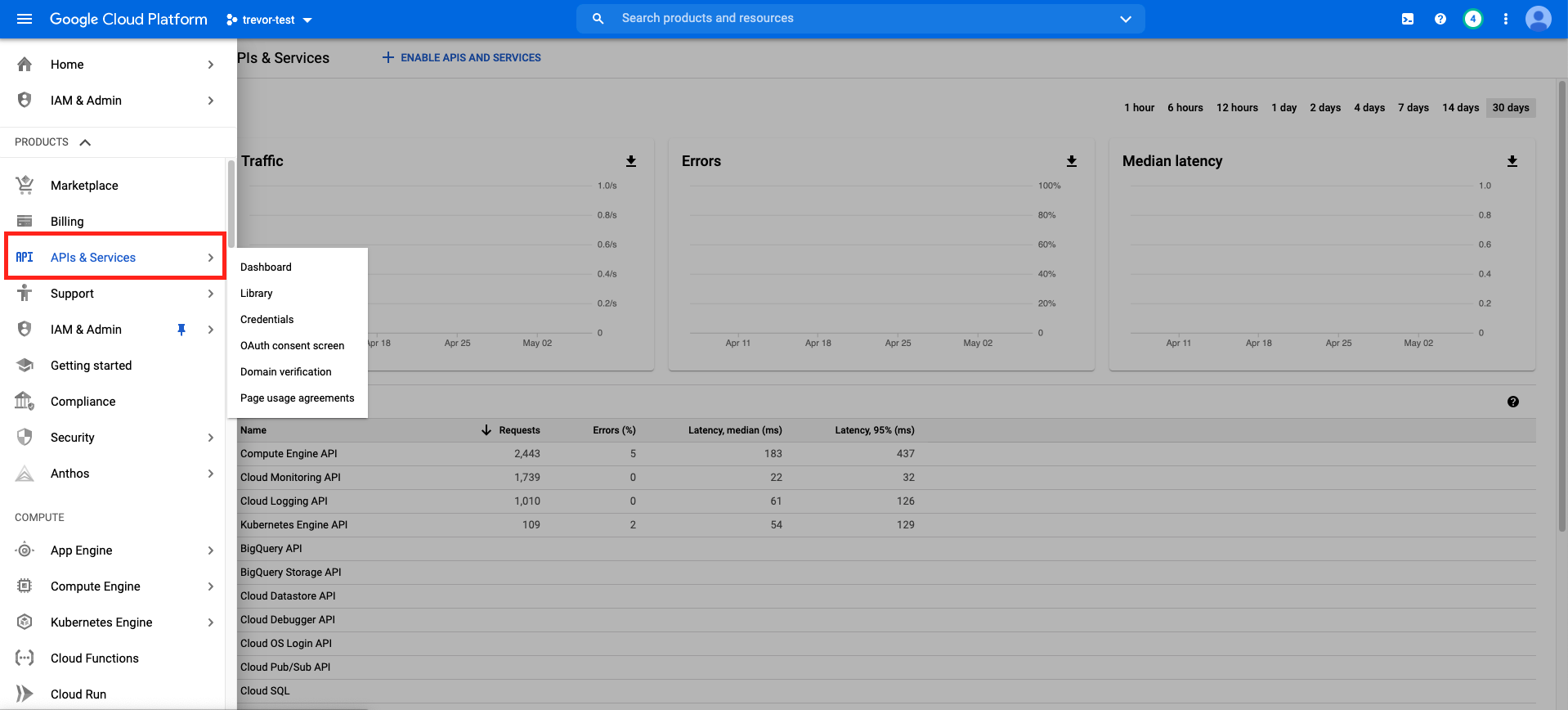
Task: Open help icon above the API table
Action: [x=1513, y=402]
